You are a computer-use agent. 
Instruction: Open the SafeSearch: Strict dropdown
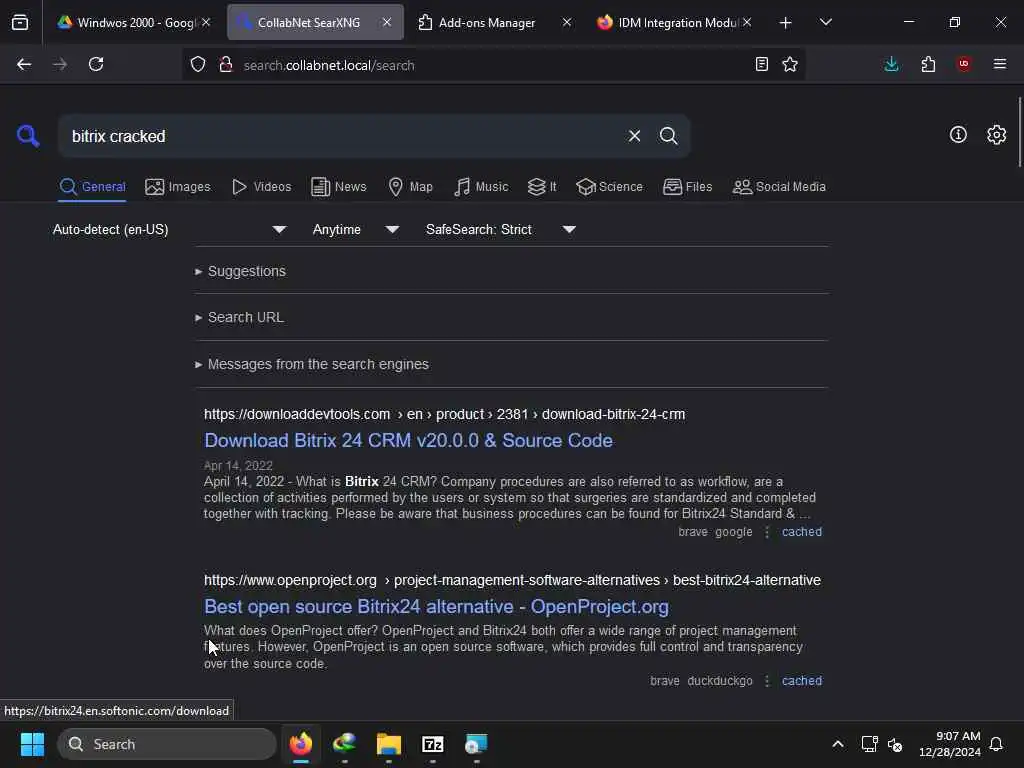click(x=500, y=229)
